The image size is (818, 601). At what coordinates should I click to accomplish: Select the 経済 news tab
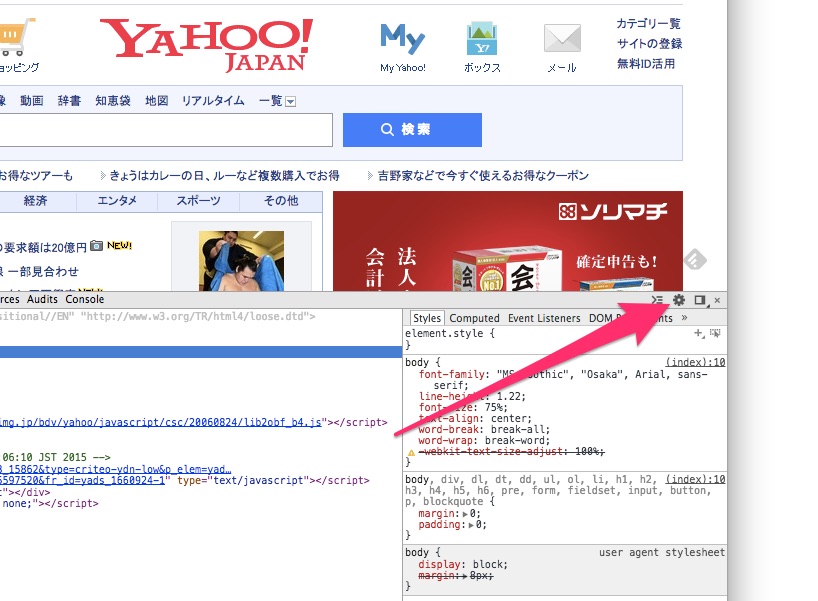35,201
